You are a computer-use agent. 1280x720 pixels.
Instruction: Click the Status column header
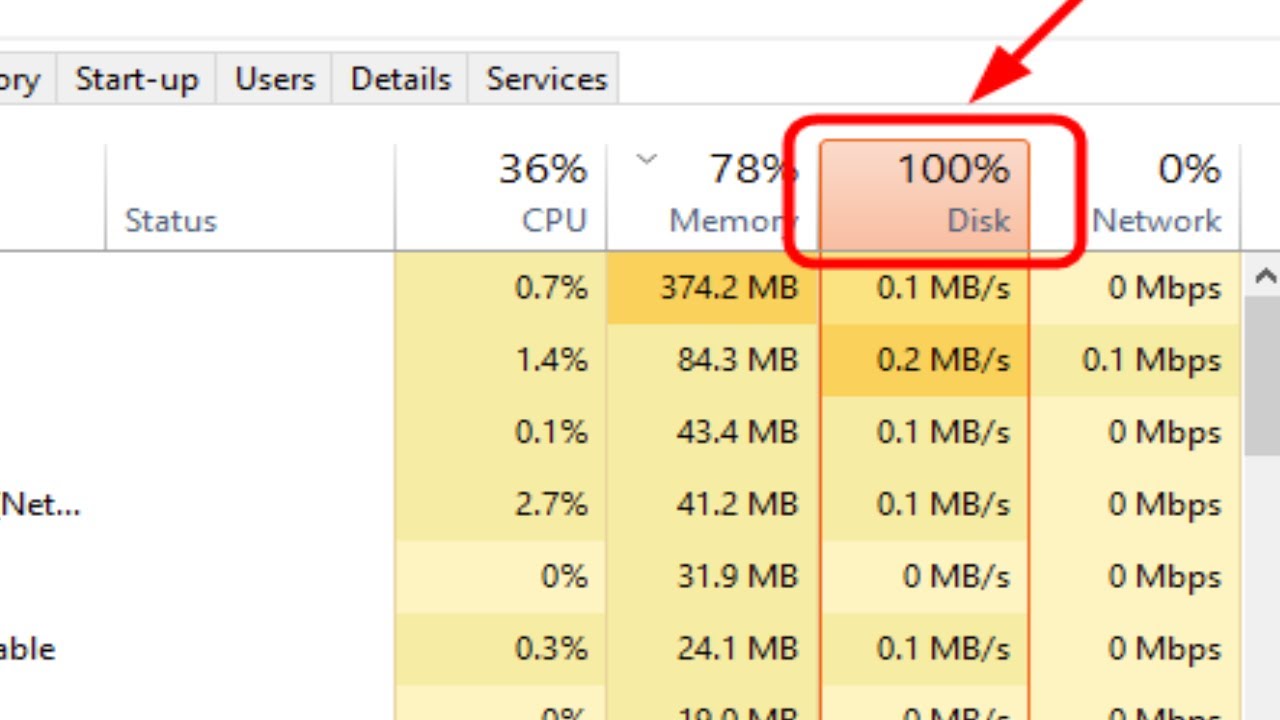171,220
